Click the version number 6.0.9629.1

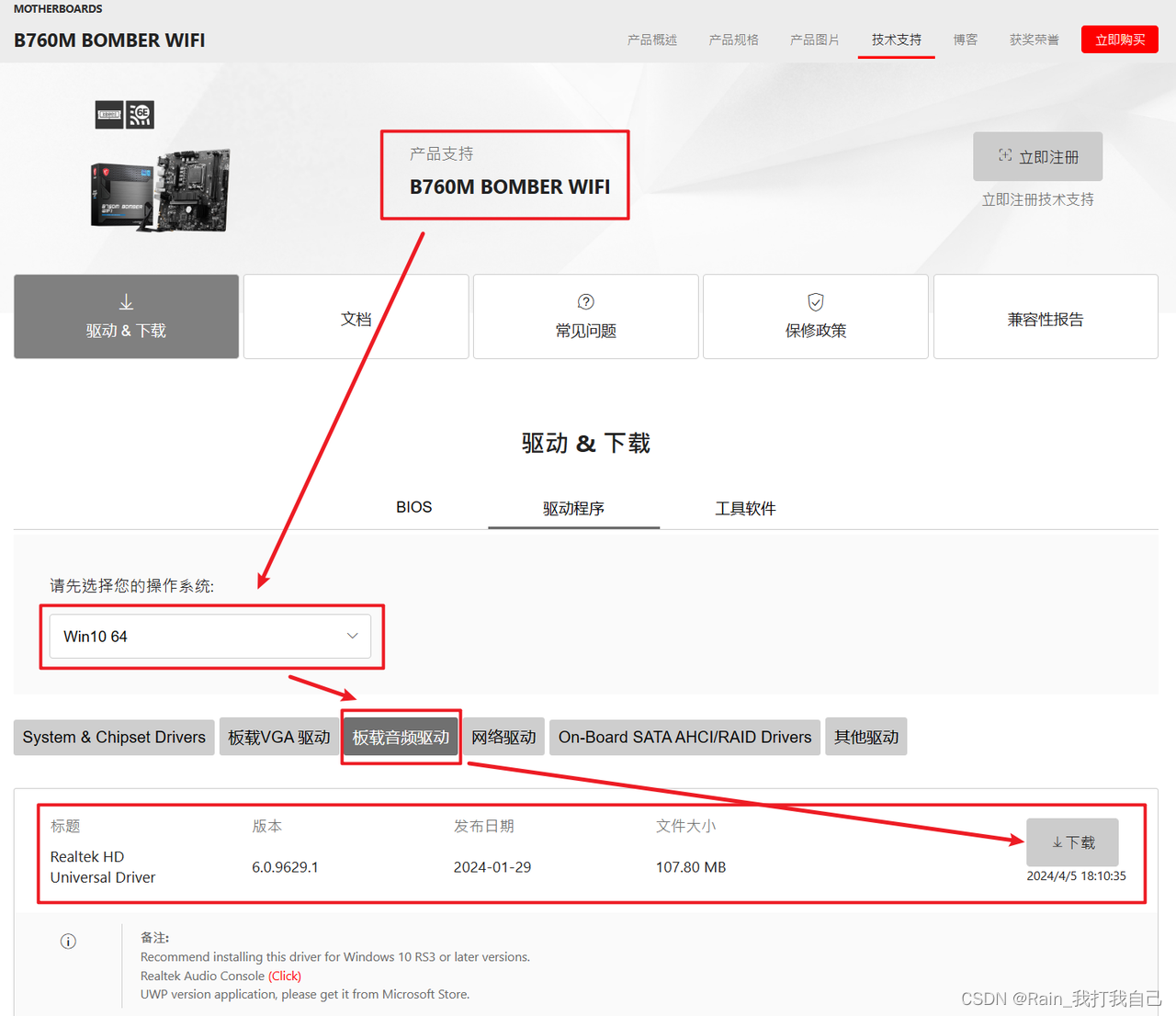[285, 867]
